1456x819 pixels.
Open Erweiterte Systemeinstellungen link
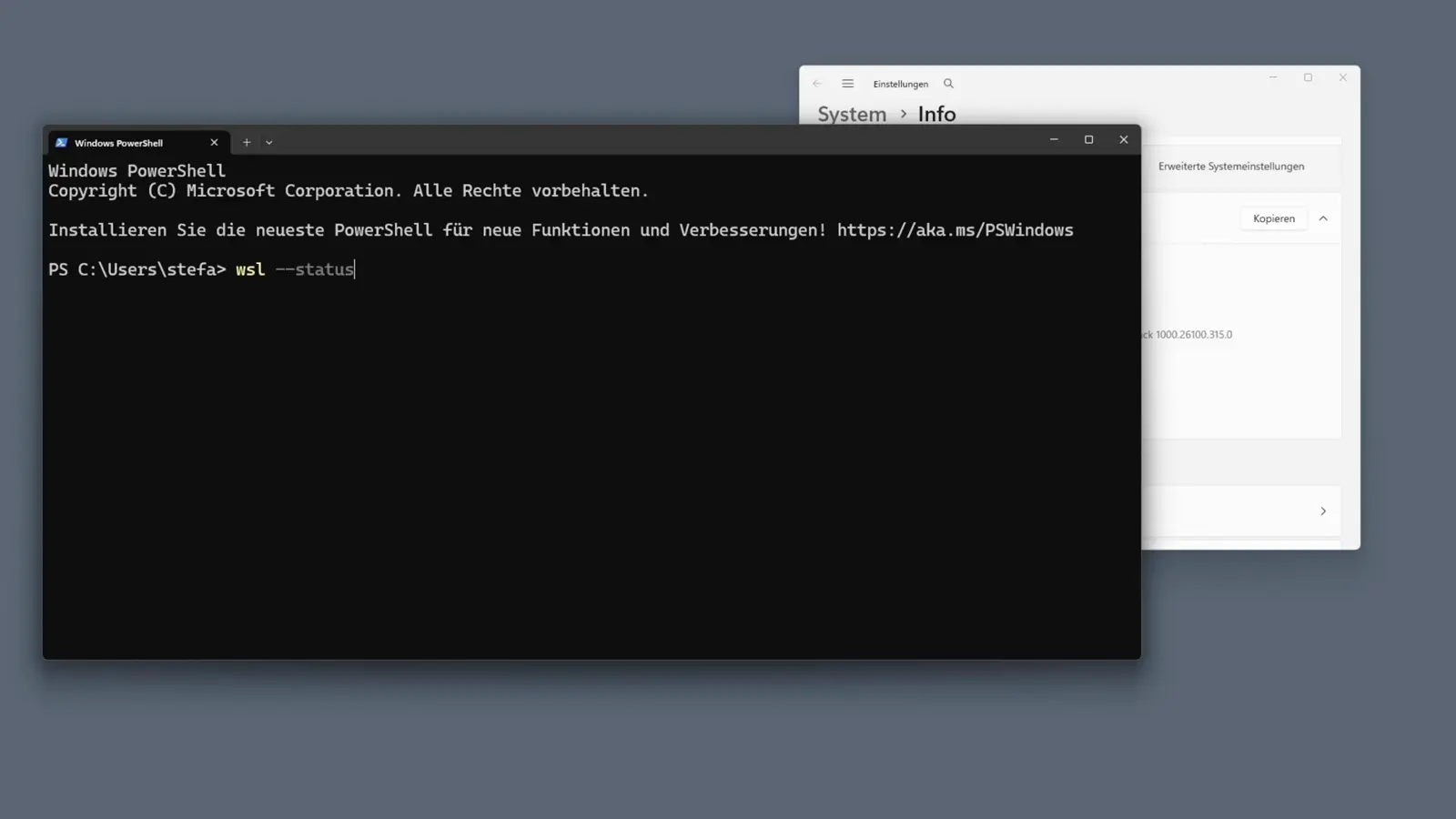[x=1231, y=167]
